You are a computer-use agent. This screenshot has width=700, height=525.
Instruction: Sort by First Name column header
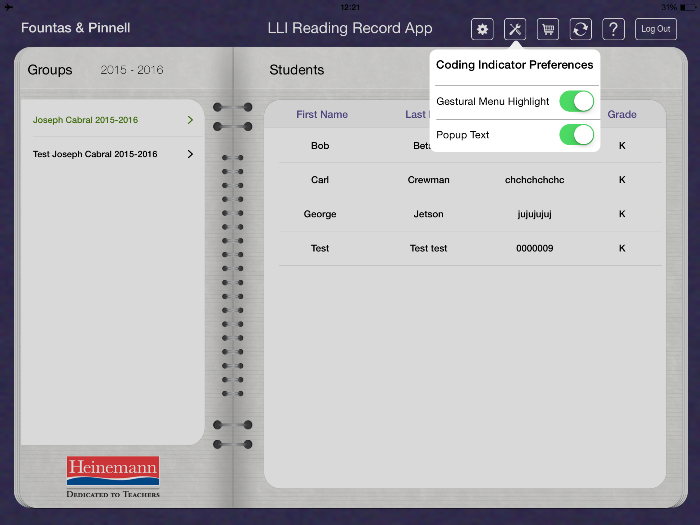[322, 115]
